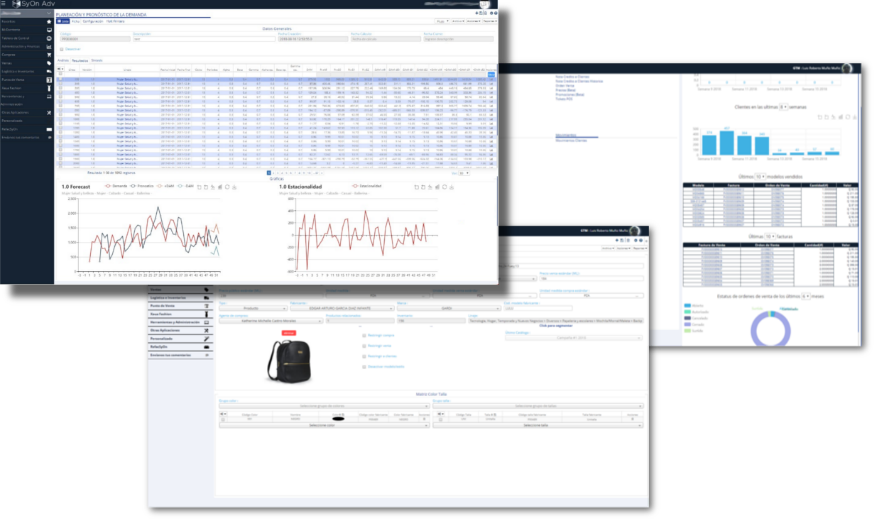Click the blue Datos button
The height and width of the screenshot is (521, 884).
[63, 19]
